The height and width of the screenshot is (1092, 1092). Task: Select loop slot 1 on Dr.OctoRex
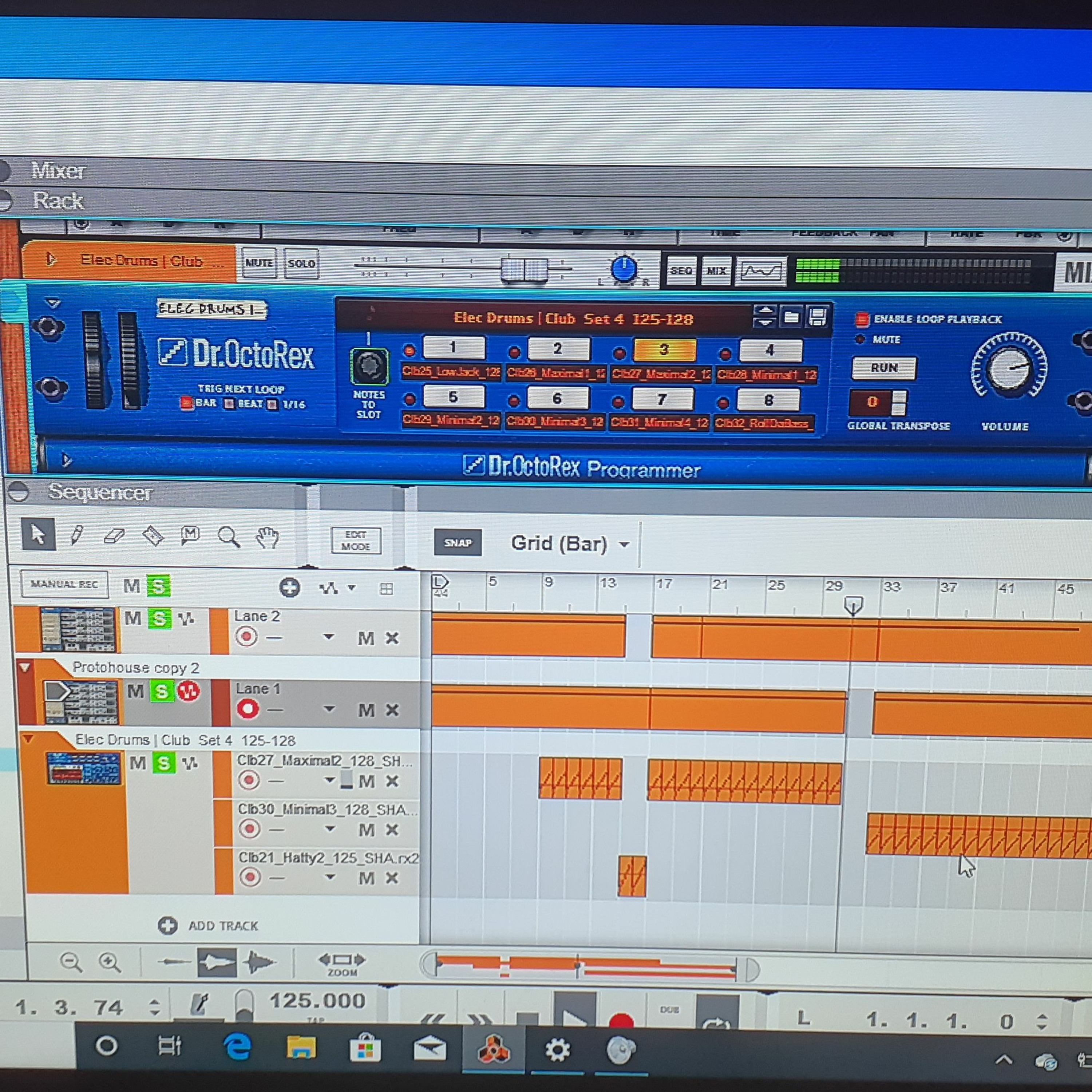453,347
